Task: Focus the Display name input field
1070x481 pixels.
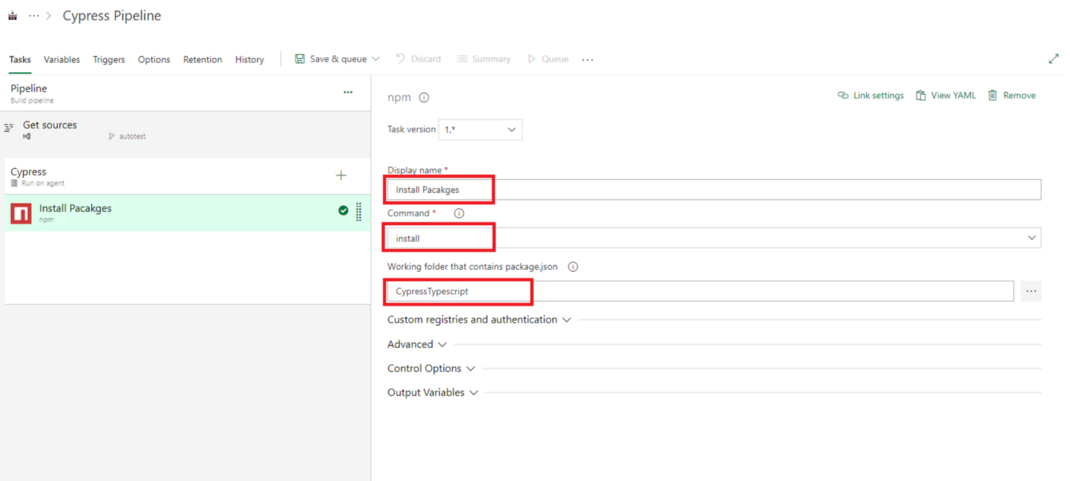Action: (714, 190)
